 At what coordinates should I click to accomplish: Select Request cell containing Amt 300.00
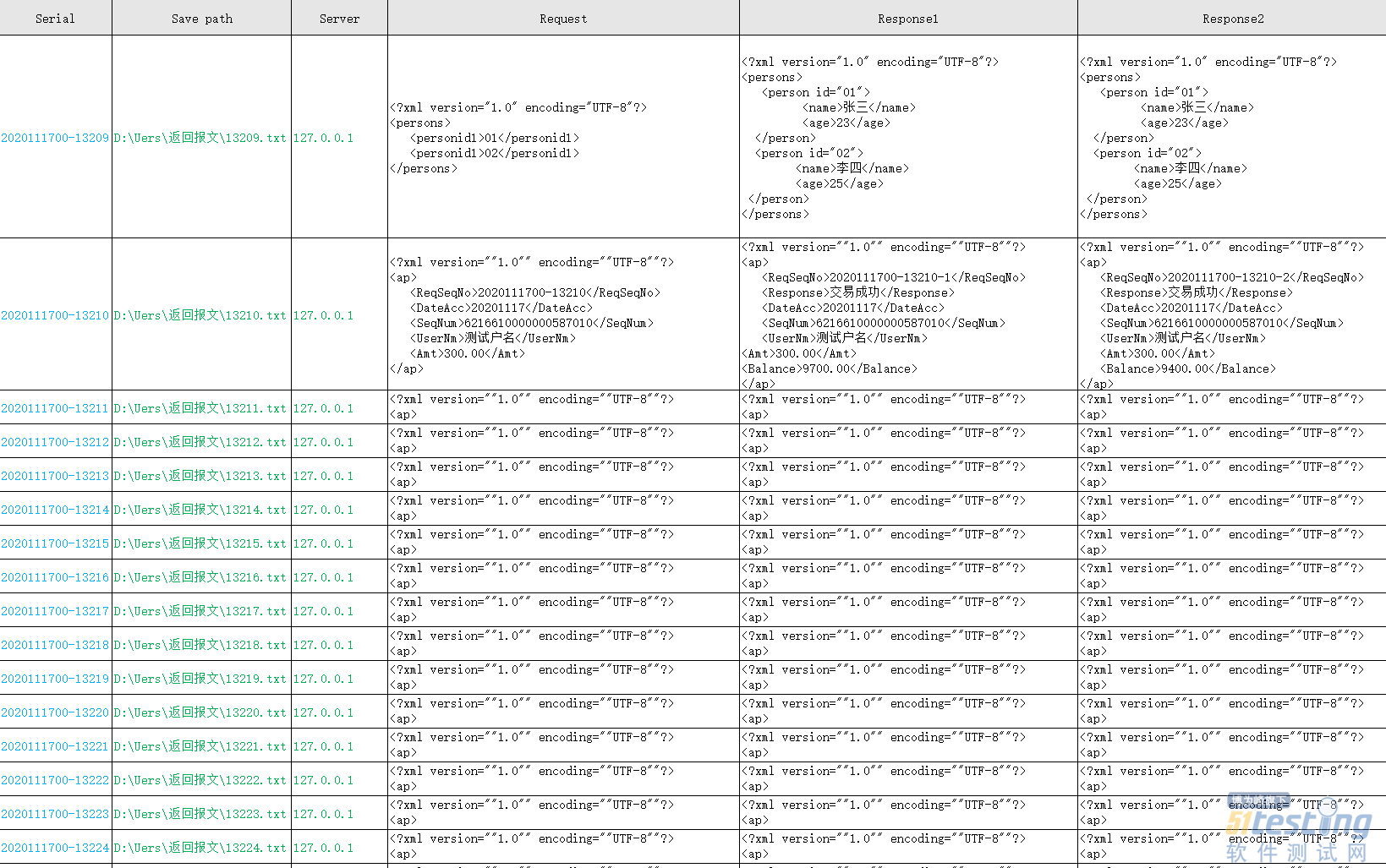pyautogui.click(x=563, y=314)
